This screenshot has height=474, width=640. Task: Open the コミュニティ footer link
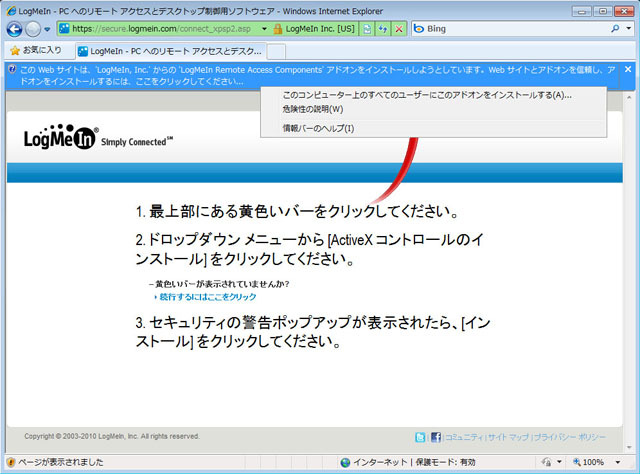click(464, 437)
